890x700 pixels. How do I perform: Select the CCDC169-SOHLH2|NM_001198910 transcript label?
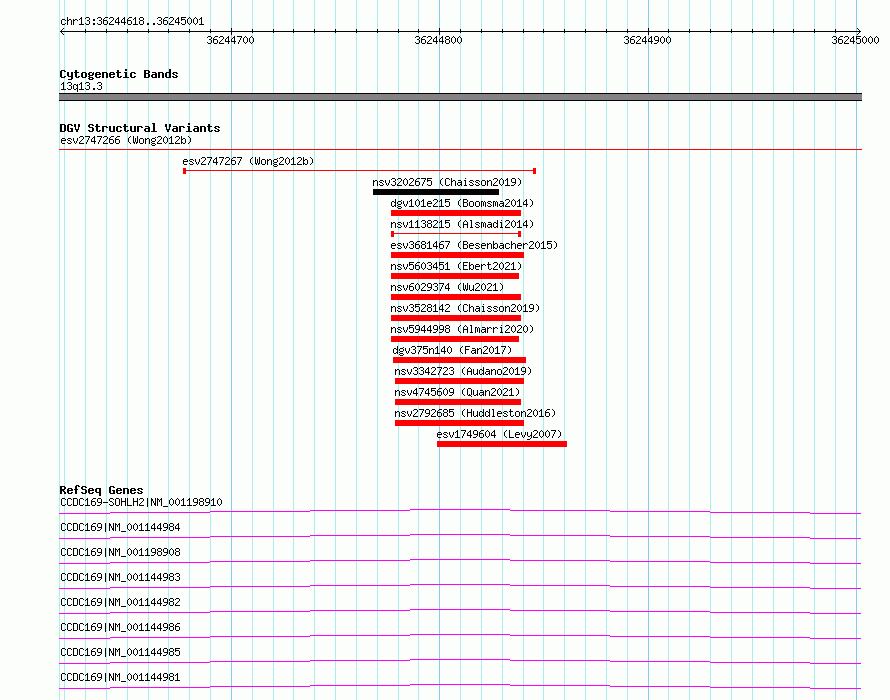pos(141,502)
